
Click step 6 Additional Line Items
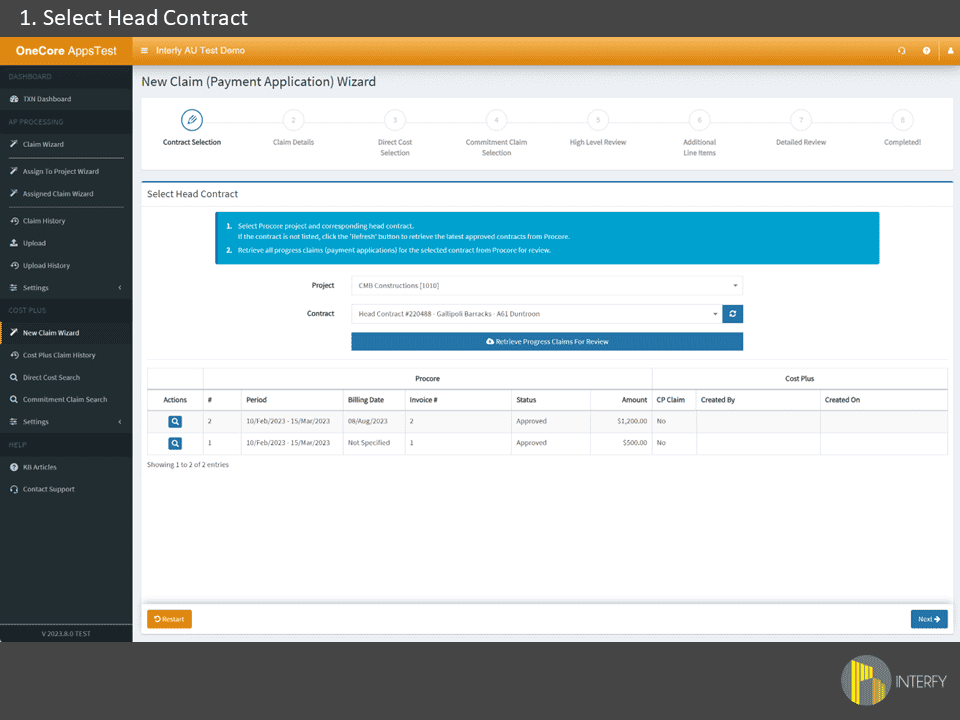tap(699, 120)
